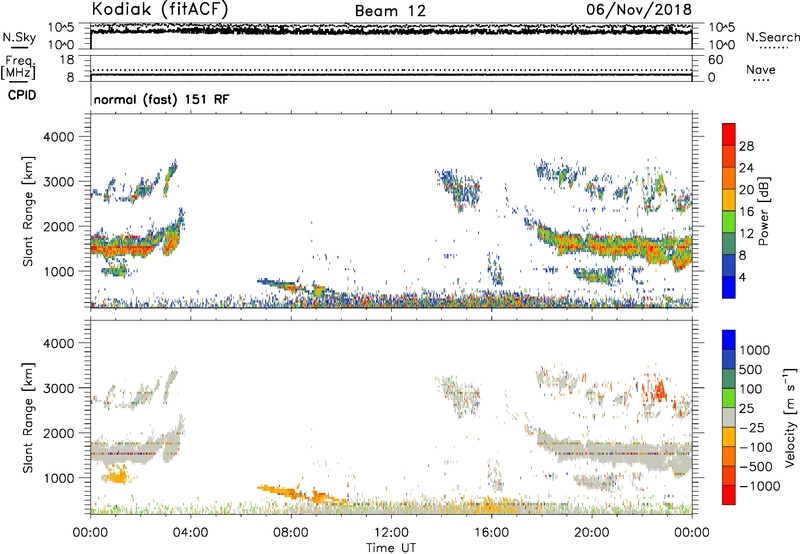Click the frequency axis value '18'

click(67, 60)
